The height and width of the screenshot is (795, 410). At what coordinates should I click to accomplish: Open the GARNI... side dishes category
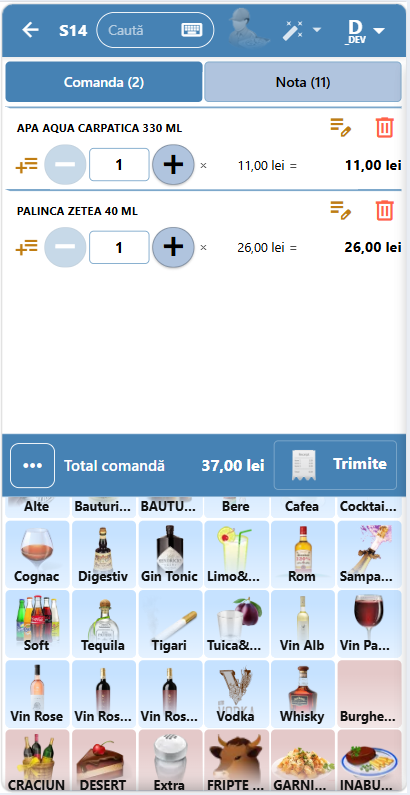[303, 762]
